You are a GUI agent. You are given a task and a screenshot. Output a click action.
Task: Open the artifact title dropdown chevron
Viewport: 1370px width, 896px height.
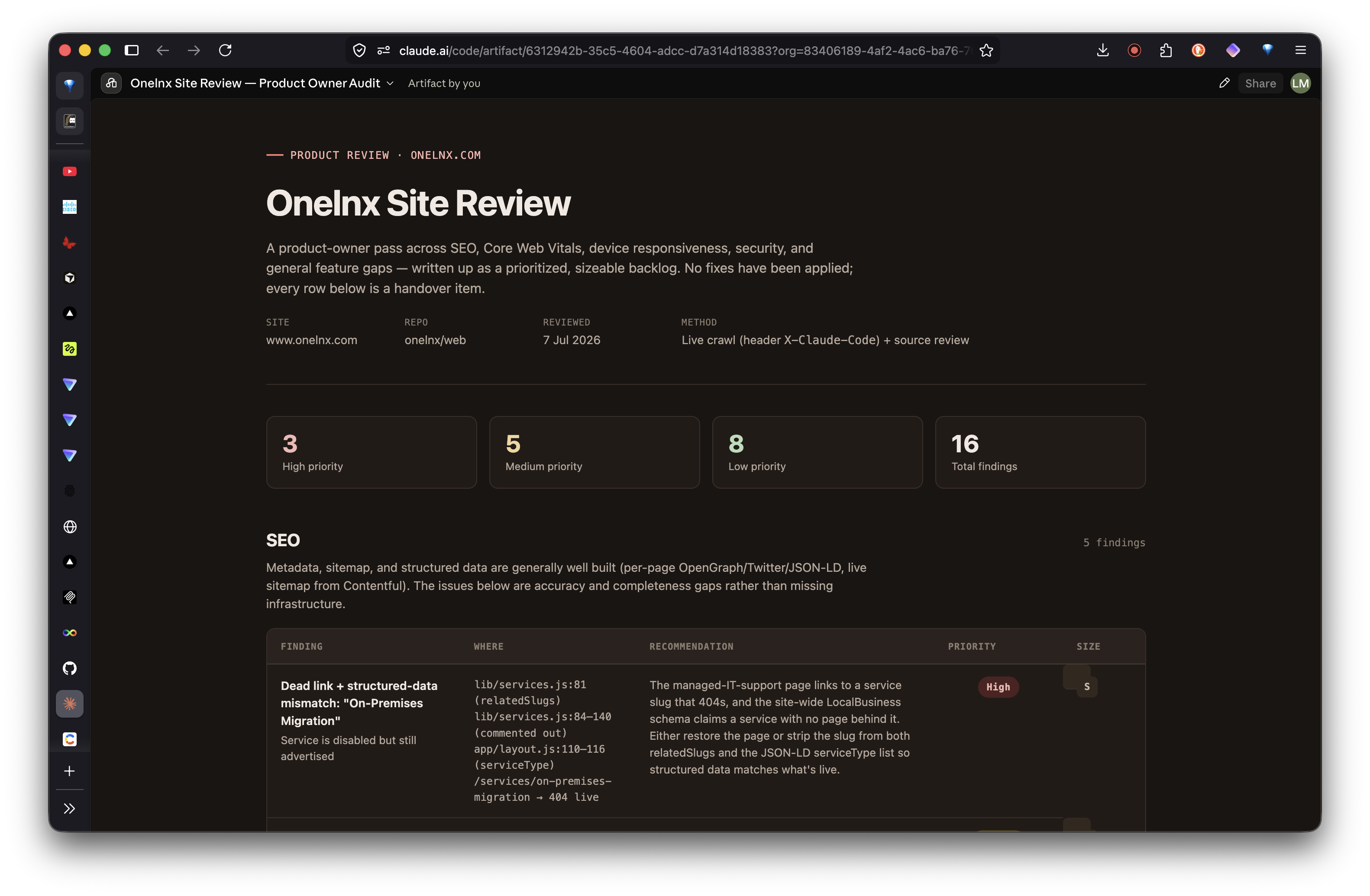click(390, 84)
